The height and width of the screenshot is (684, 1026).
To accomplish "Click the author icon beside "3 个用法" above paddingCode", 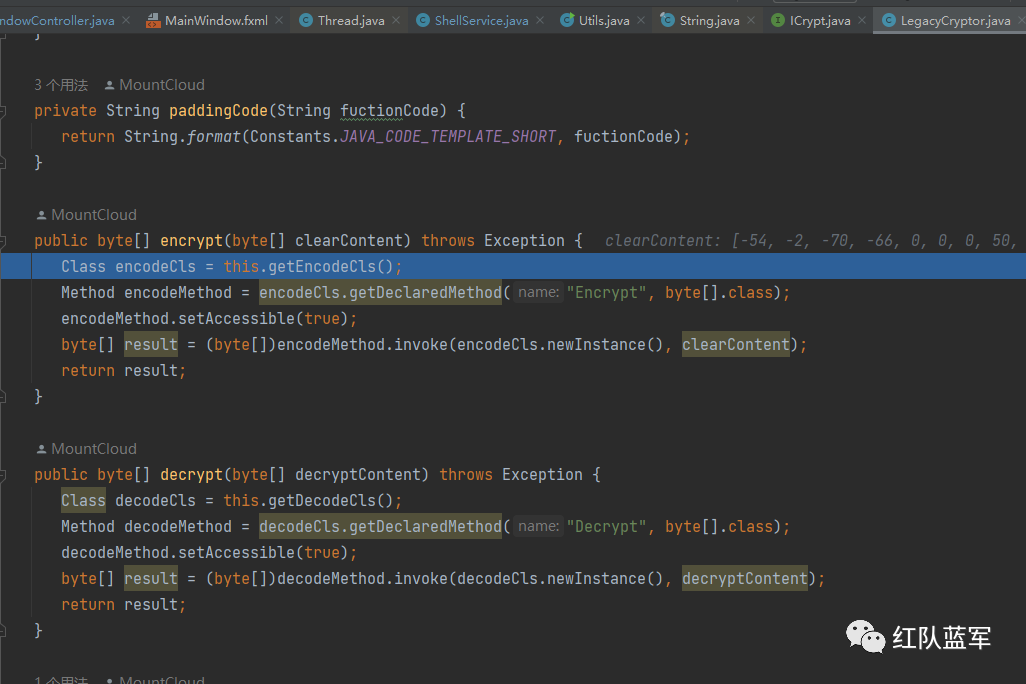I will [109, 85].
